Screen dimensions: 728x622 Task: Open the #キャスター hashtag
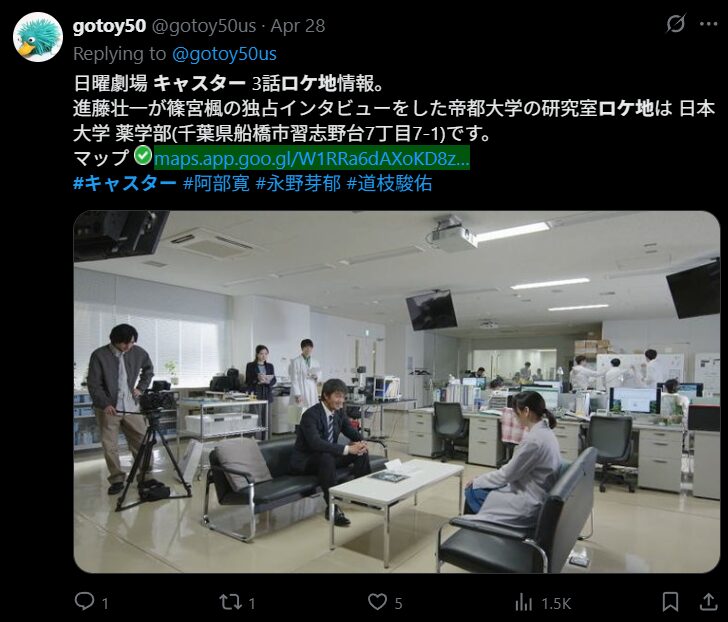(125, 183)
